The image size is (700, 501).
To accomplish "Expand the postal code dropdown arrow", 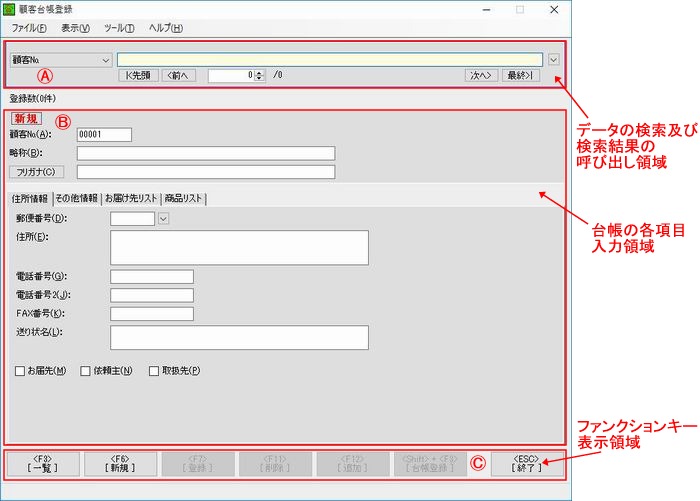I will [163, 219].
